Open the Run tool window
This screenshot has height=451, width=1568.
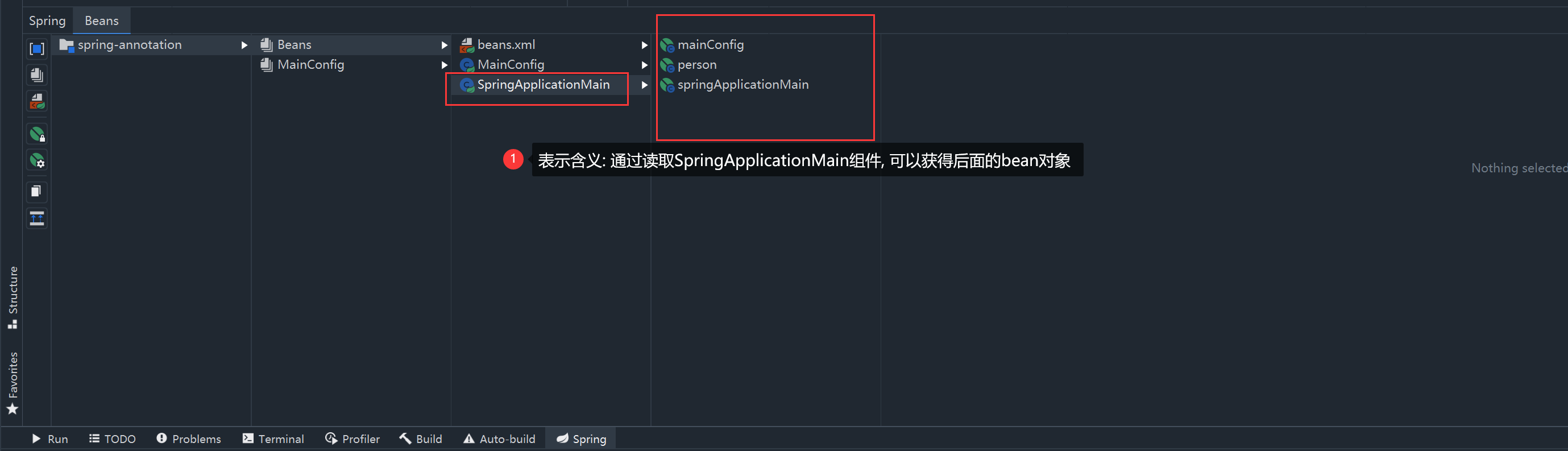coord(50,439)
